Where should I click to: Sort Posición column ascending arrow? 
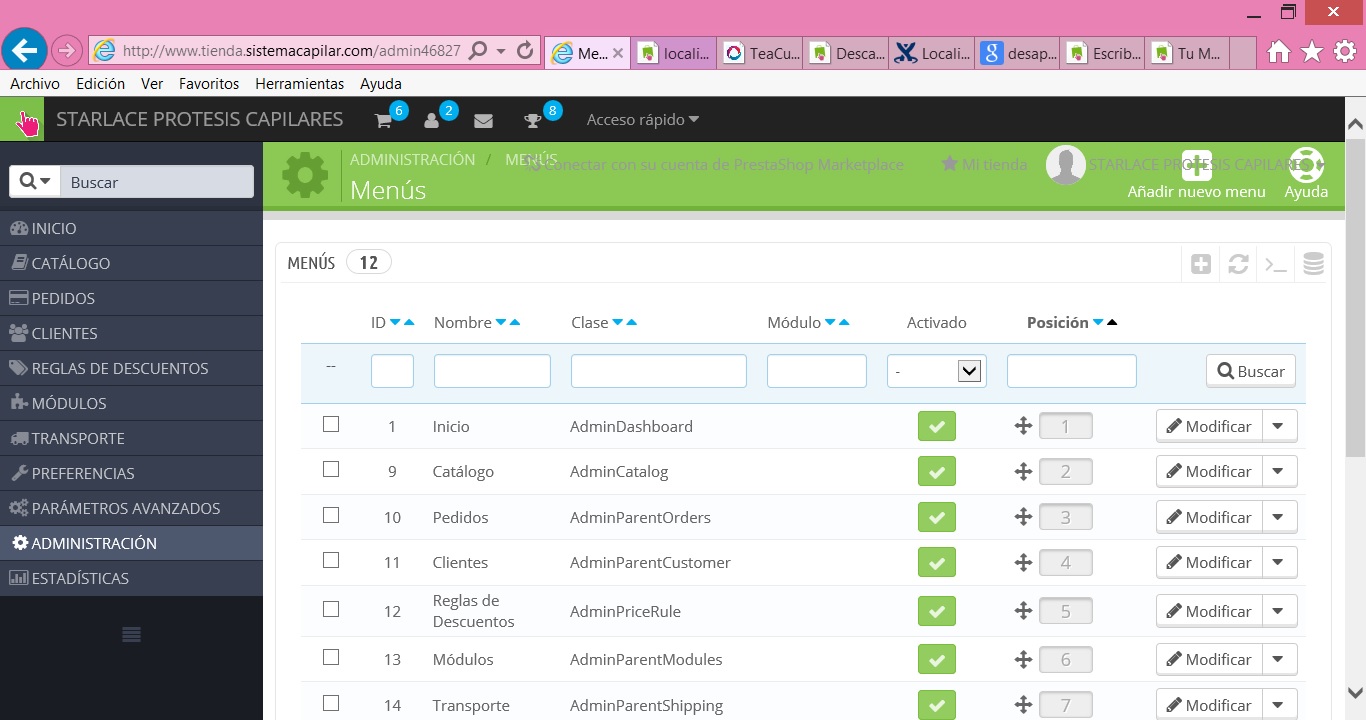(1112, 322)
